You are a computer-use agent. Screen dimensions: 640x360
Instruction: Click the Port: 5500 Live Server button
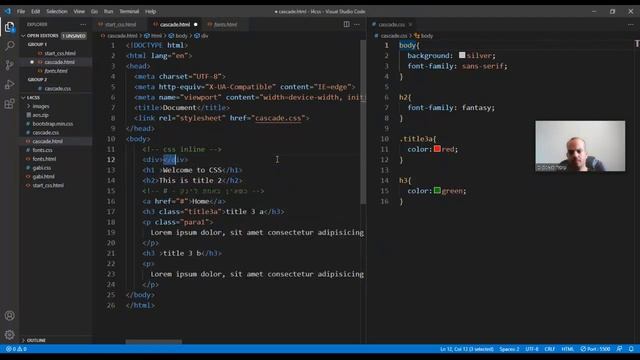coord(595,349)
